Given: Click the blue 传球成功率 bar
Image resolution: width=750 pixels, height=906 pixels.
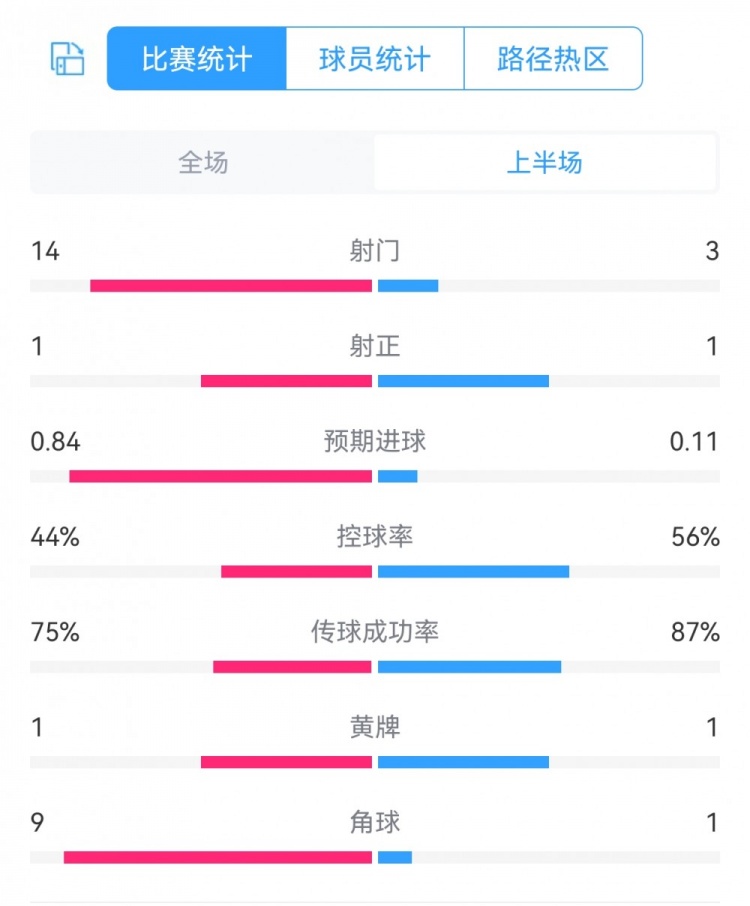Looking at the screenshot, I should (469, 667).
